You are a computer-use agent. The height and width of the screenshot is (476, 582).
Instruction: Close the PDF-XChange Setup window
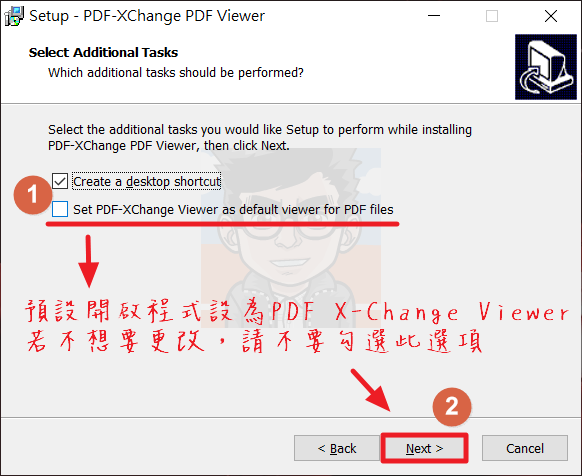pyautogui.click(x=551, y=16)
